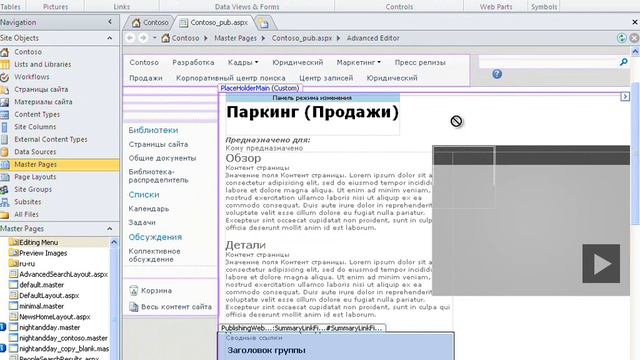Click the Back navigation arrow
The height and width of the screenshot is (360, 640).
click(x=130, y=38)
